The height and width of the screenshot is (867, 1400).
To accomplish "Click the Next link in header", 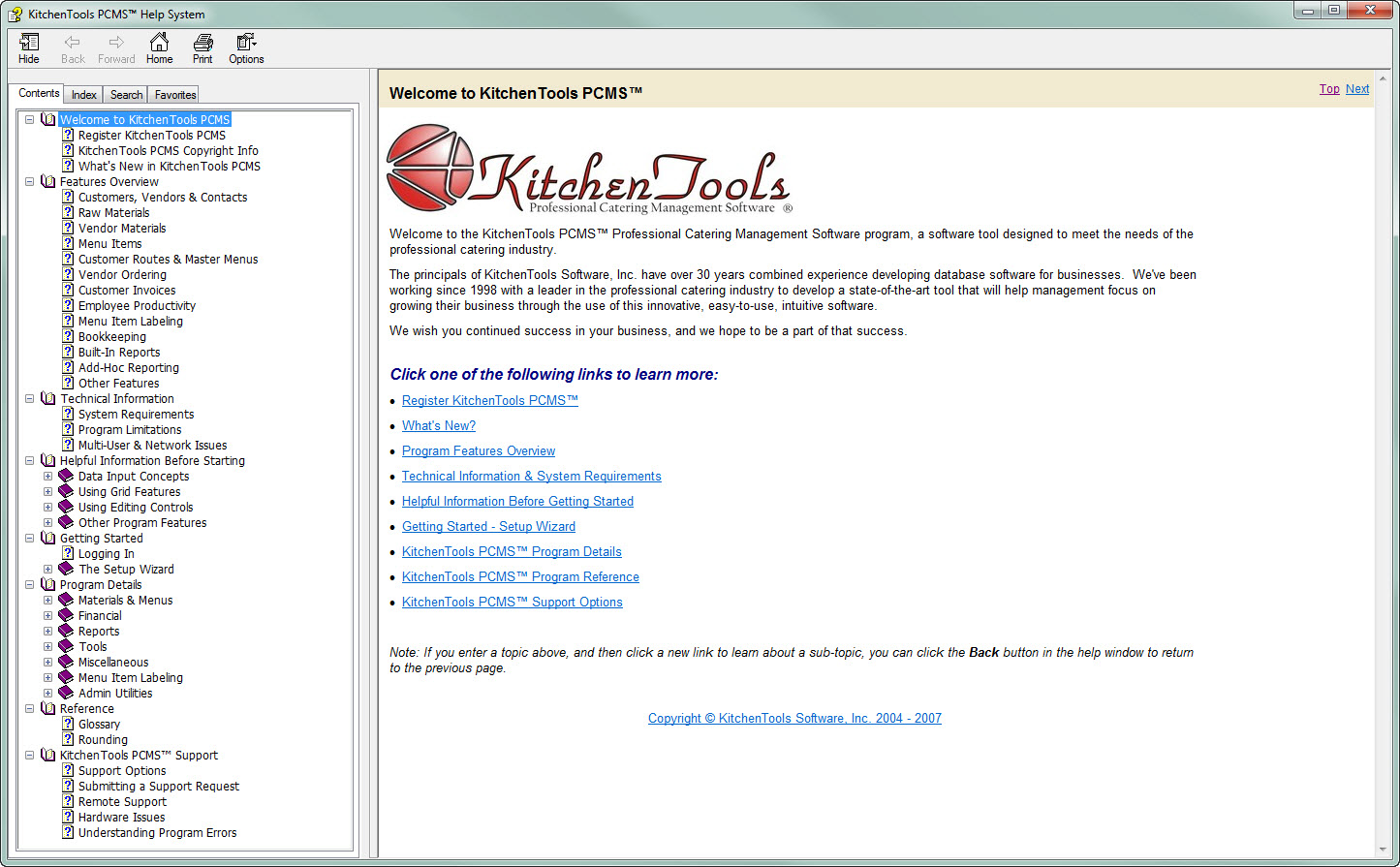I will pos(1357,89).
